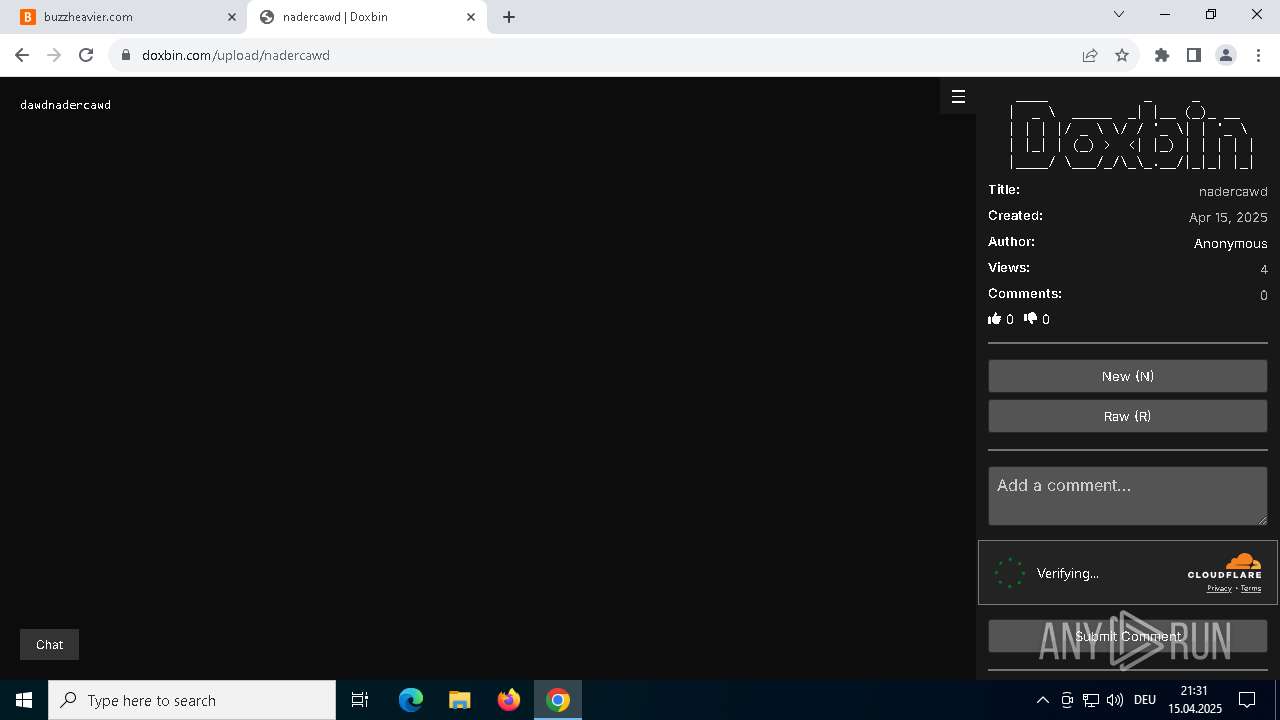This screenshot has width=1280, height=720.
Task: Click the thumbs down icon
Action: tap(1031, 319)
